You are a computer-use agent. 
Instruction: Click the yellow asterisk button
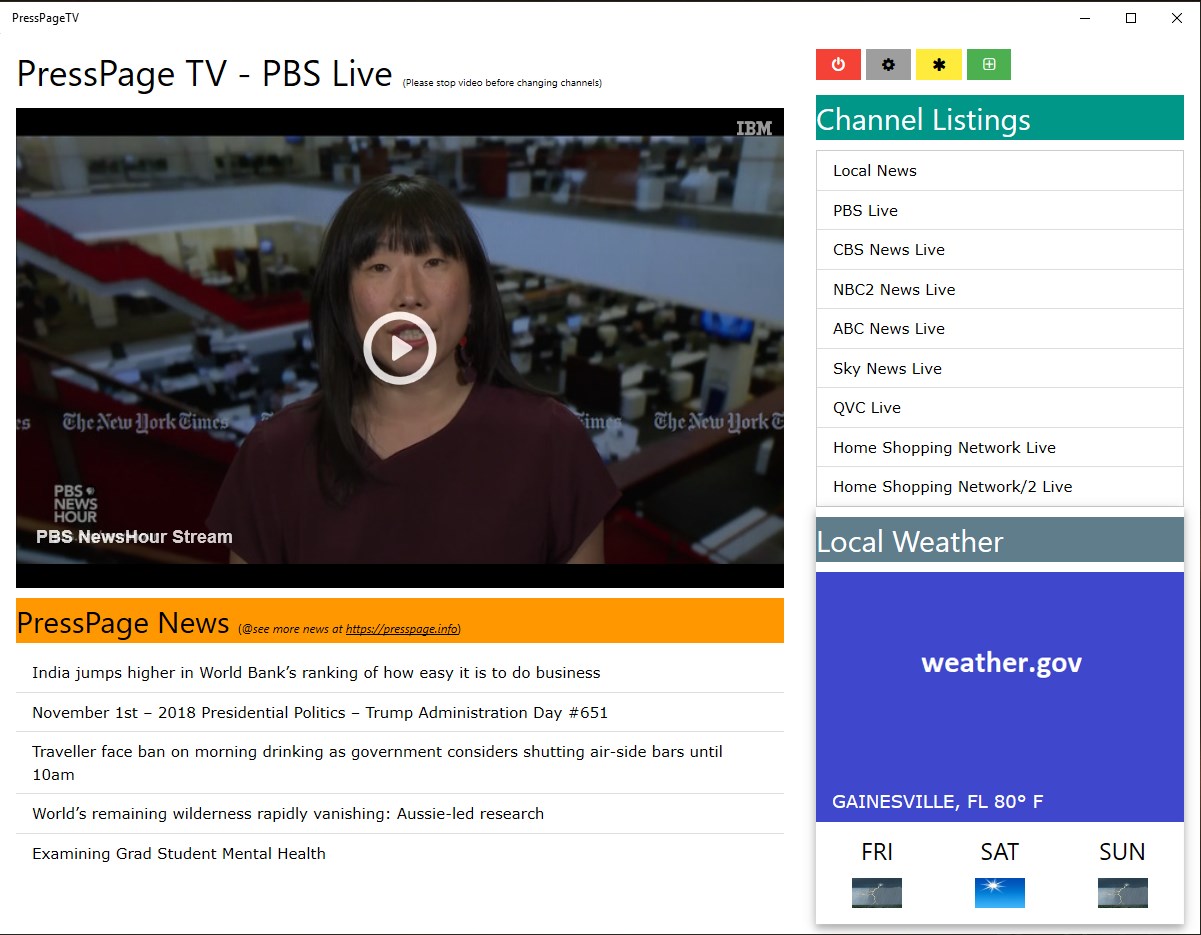point(938,64)
